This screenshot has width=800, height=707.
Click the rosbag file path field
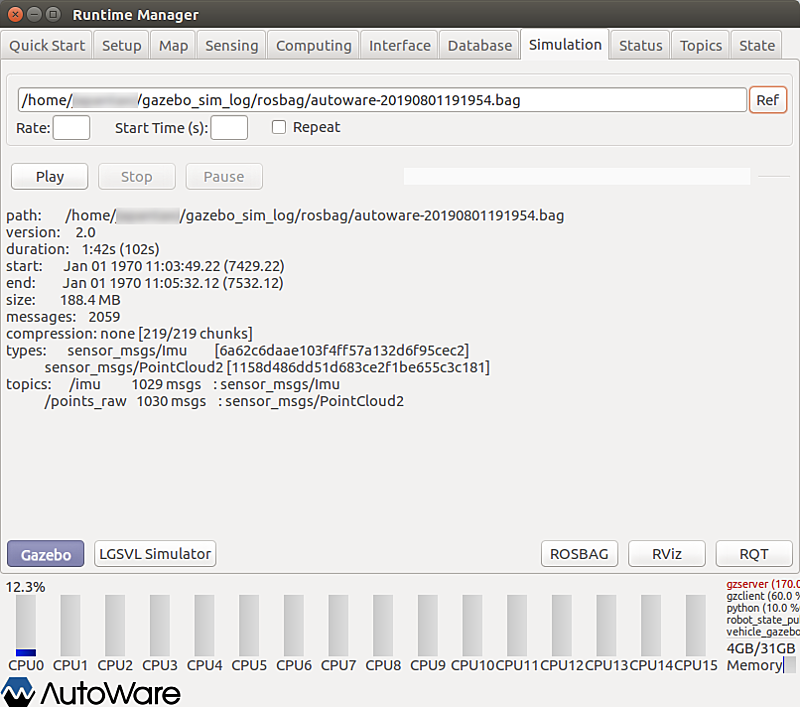click(382, 99)
